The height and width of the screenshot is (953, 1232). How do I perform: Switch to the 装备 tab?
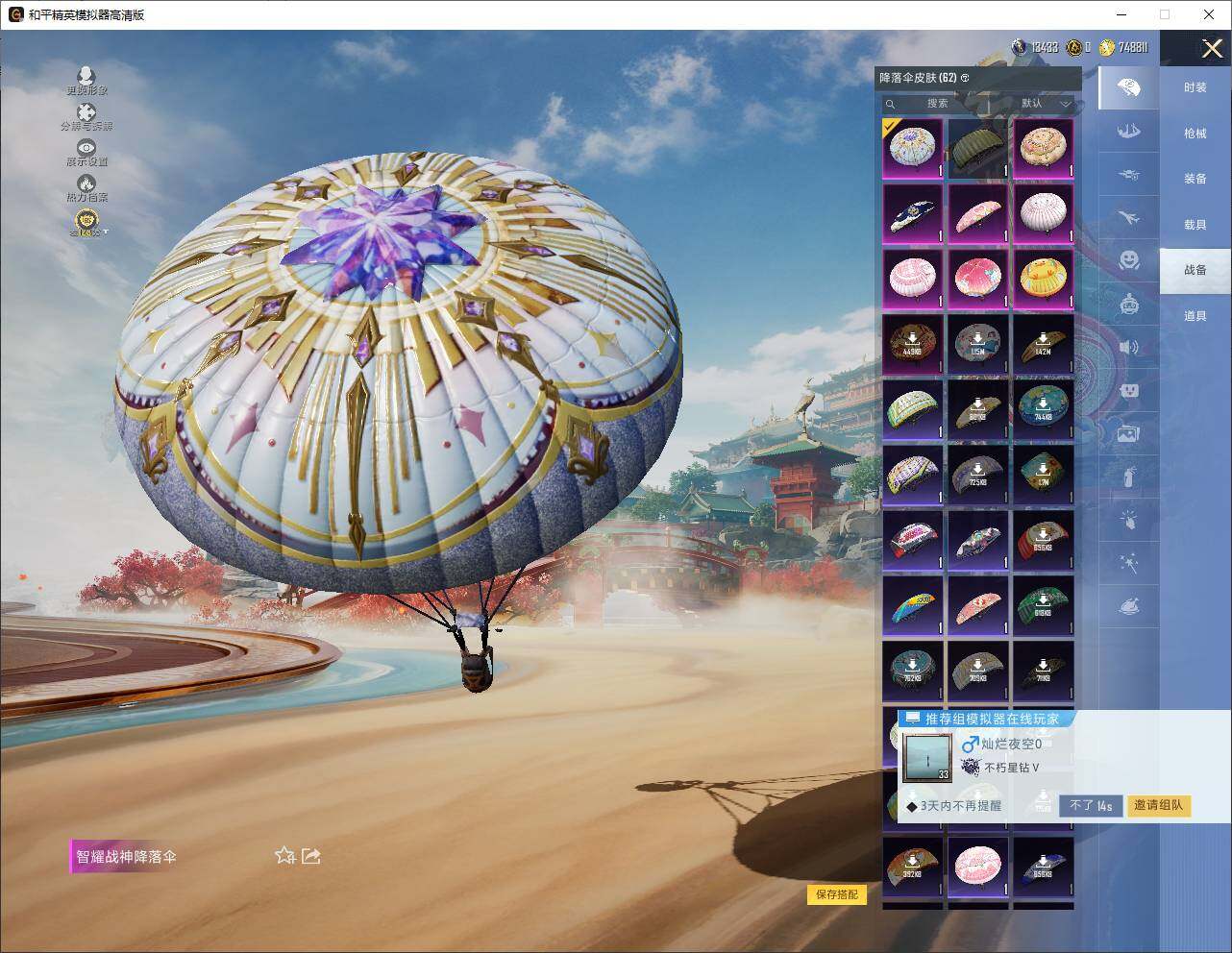1195,179
